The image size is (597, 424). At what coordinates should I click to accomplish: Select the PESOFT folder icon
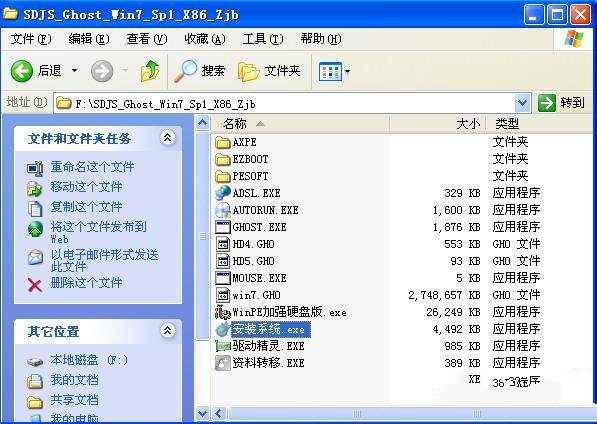pyautogui.click(x=223, y=176)
